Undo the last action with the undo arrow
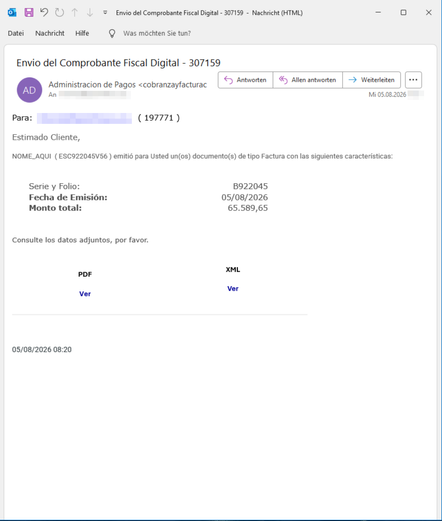 pyautogui.click(x=44, y=13)
